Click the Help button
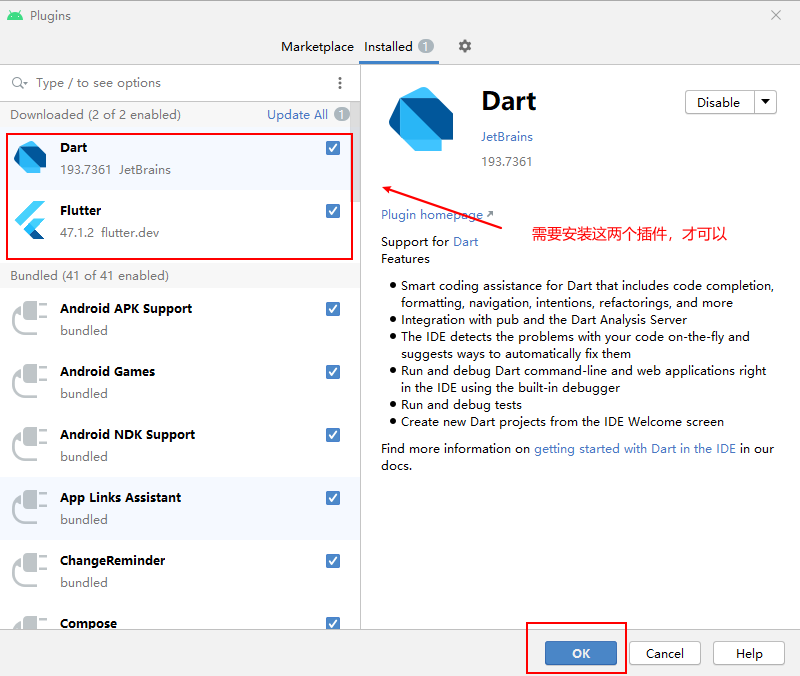Viewport: 800px width, 676px height. pos(749,653)
